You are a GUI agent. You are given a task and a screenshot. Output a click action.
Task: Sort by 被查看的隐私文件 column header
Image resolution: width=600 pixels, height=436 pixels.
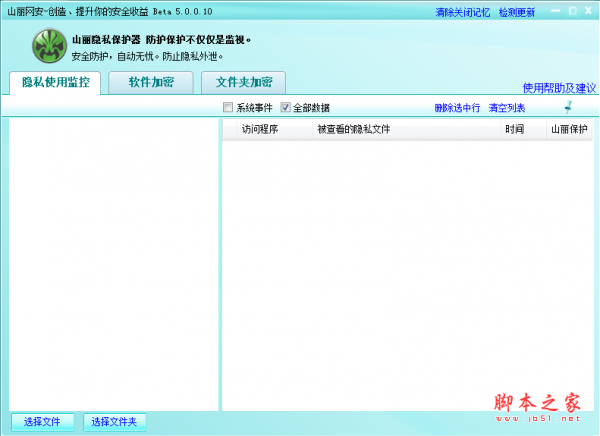[407, 129]
